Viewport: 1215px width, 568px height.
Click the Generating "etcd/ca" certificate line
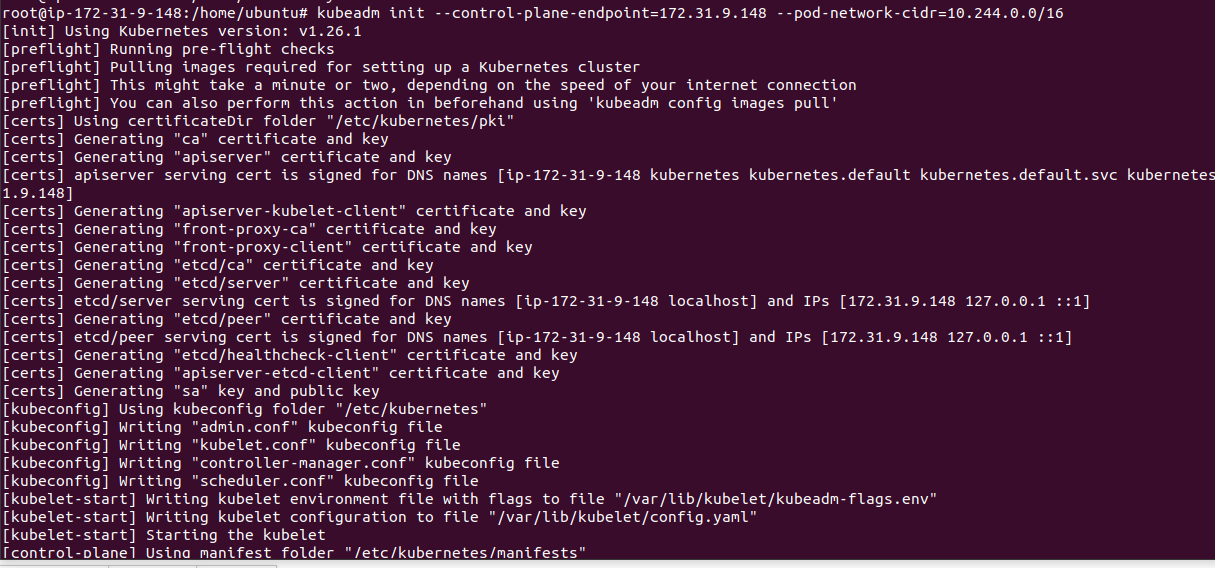pos(218,265)
